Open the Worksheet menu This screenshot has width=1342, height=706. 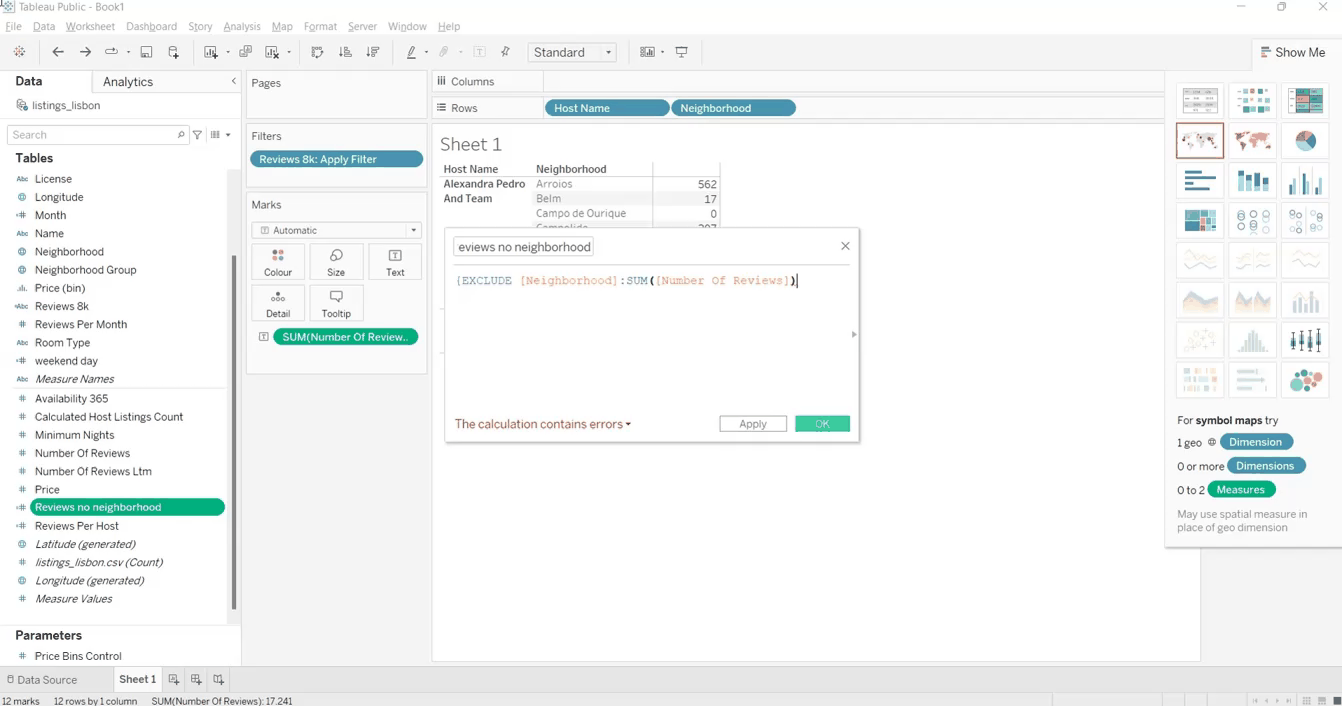pyautogui.click(x=90, y=26)
